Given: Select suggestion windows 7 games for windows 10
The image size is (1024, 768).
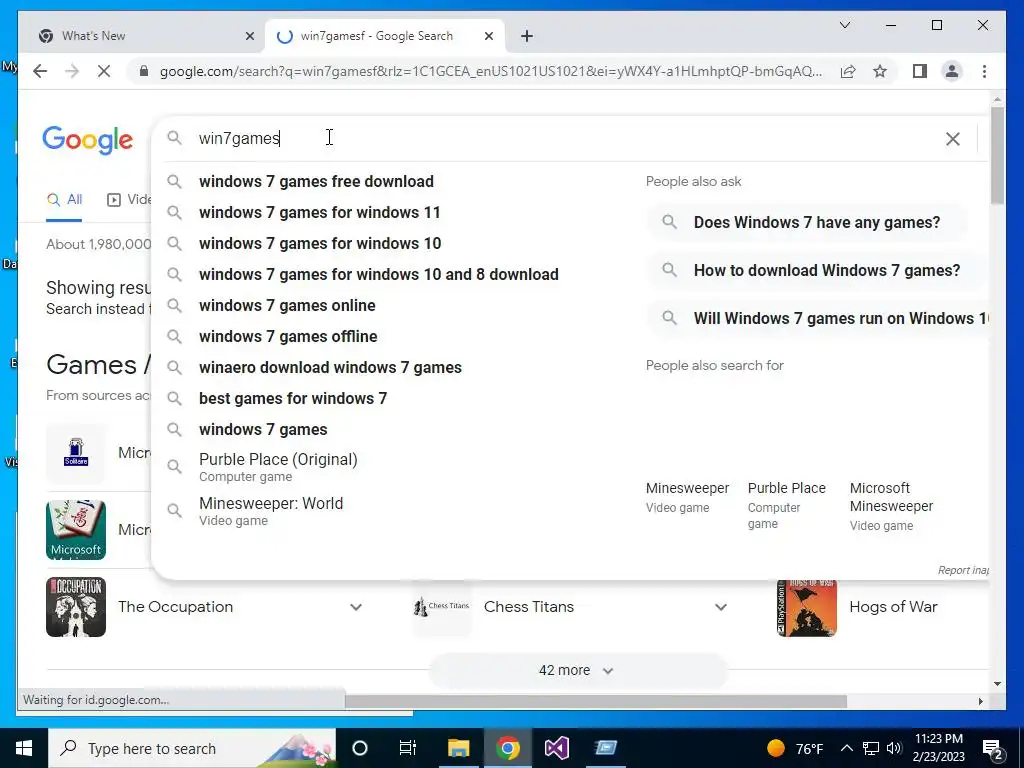Looking at the screenshot, I should pos(320,244).
